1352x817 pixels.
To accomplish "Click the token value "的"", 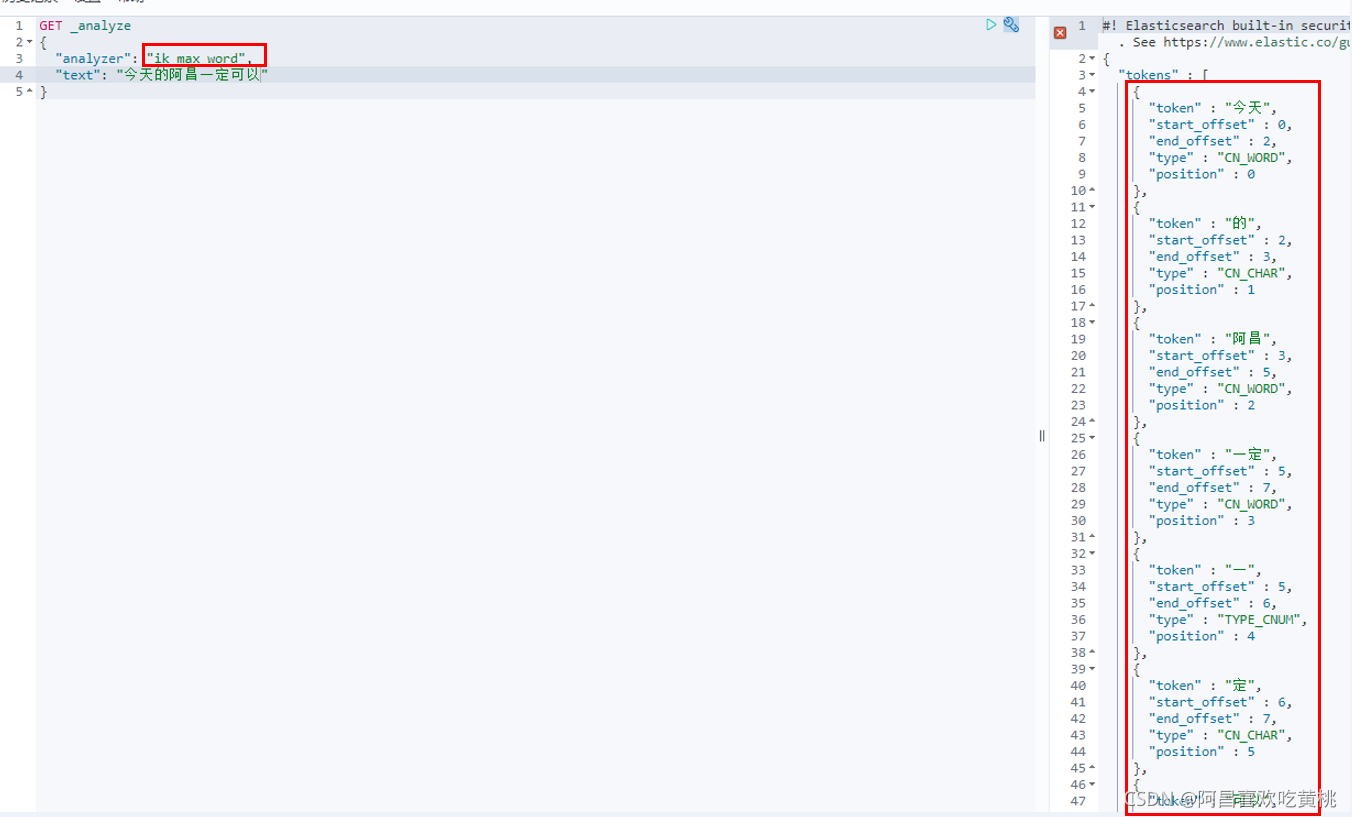I will 1242,224.
